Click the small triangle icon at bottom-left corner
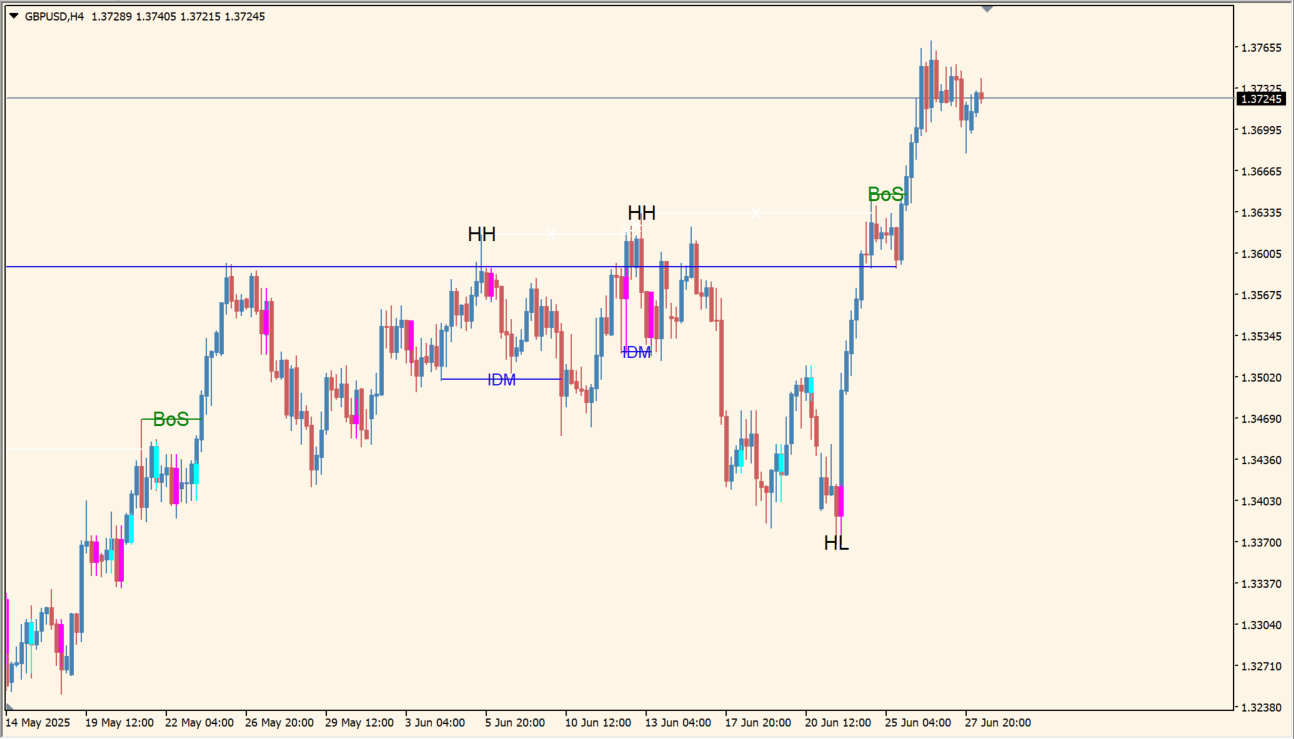1294x739 pixels. pyautogui.click(x=9, y=707)
